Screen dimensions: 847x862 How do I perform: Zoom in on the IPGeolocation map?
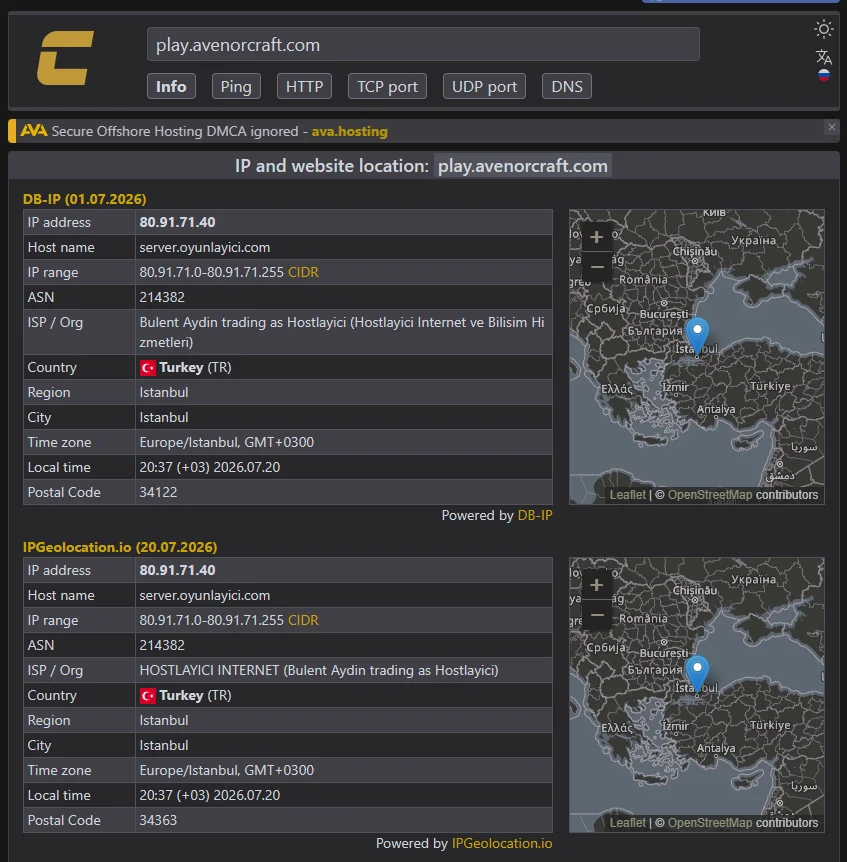pyautogui.click(x=596, y=585)
